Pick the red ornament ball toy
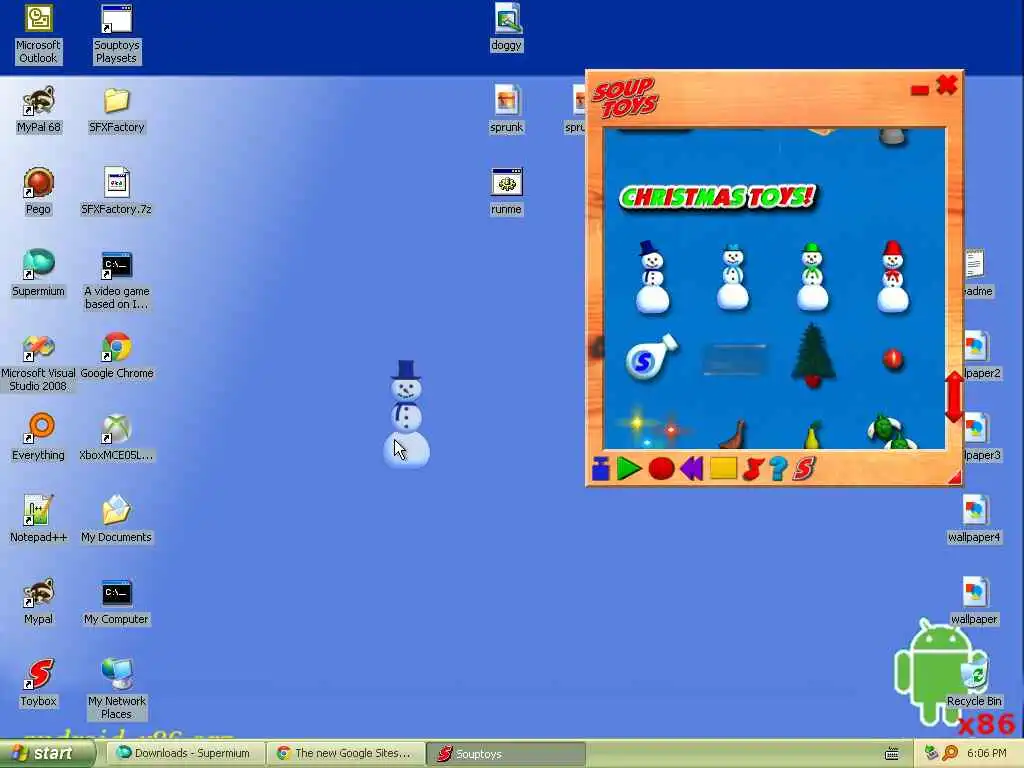Viewport: 1024px width, 768px height. coord(893,359)
